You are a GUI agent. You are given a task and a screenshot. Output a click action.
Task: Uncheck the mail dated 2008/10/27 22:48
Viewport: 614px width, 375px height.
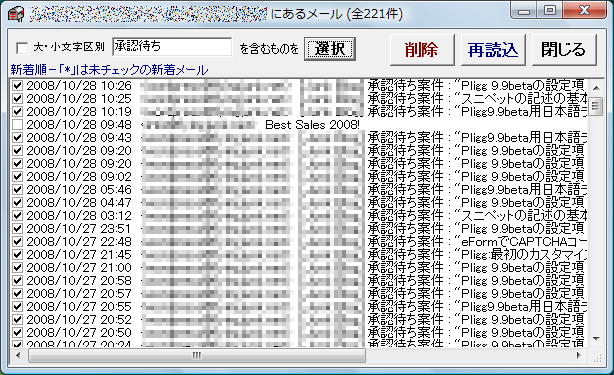18,242
